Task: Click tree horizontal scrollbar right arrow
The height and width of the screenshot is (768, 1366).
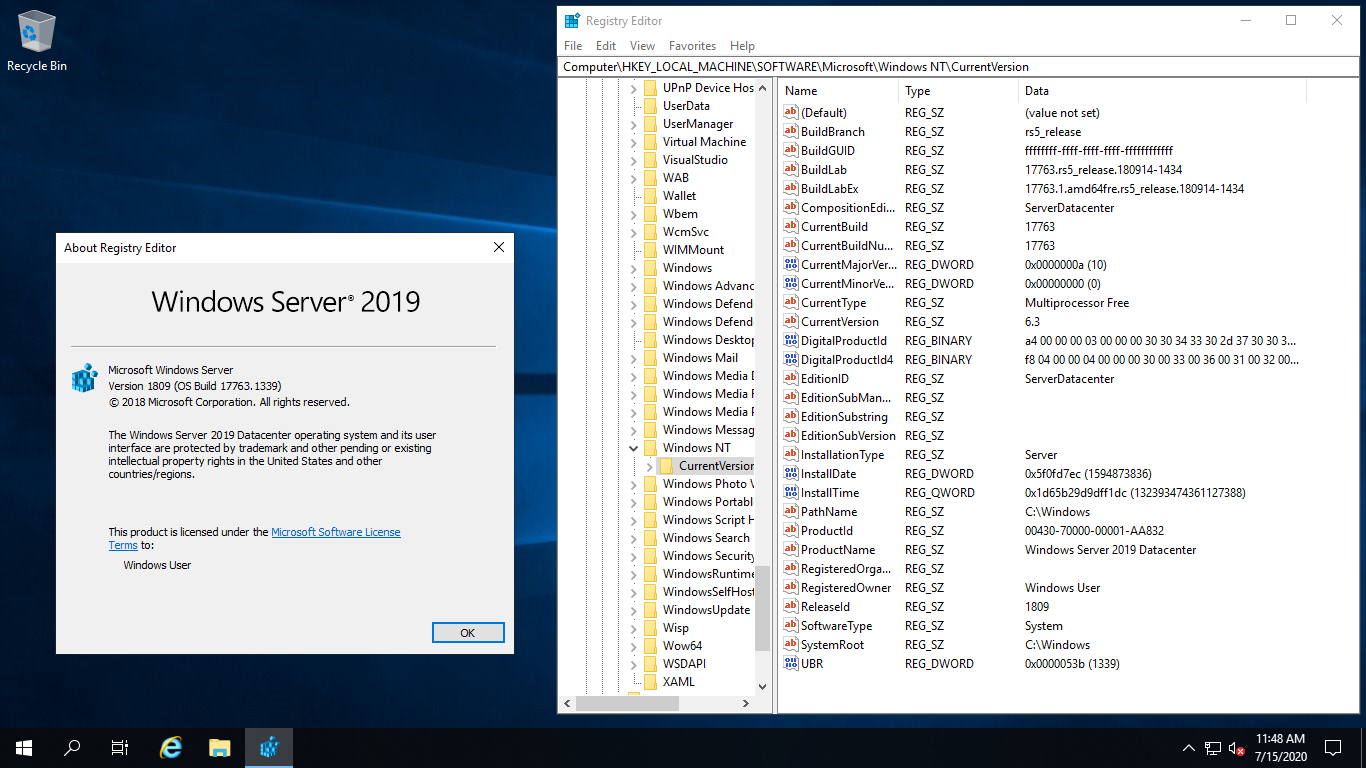Action: [745, 704]
